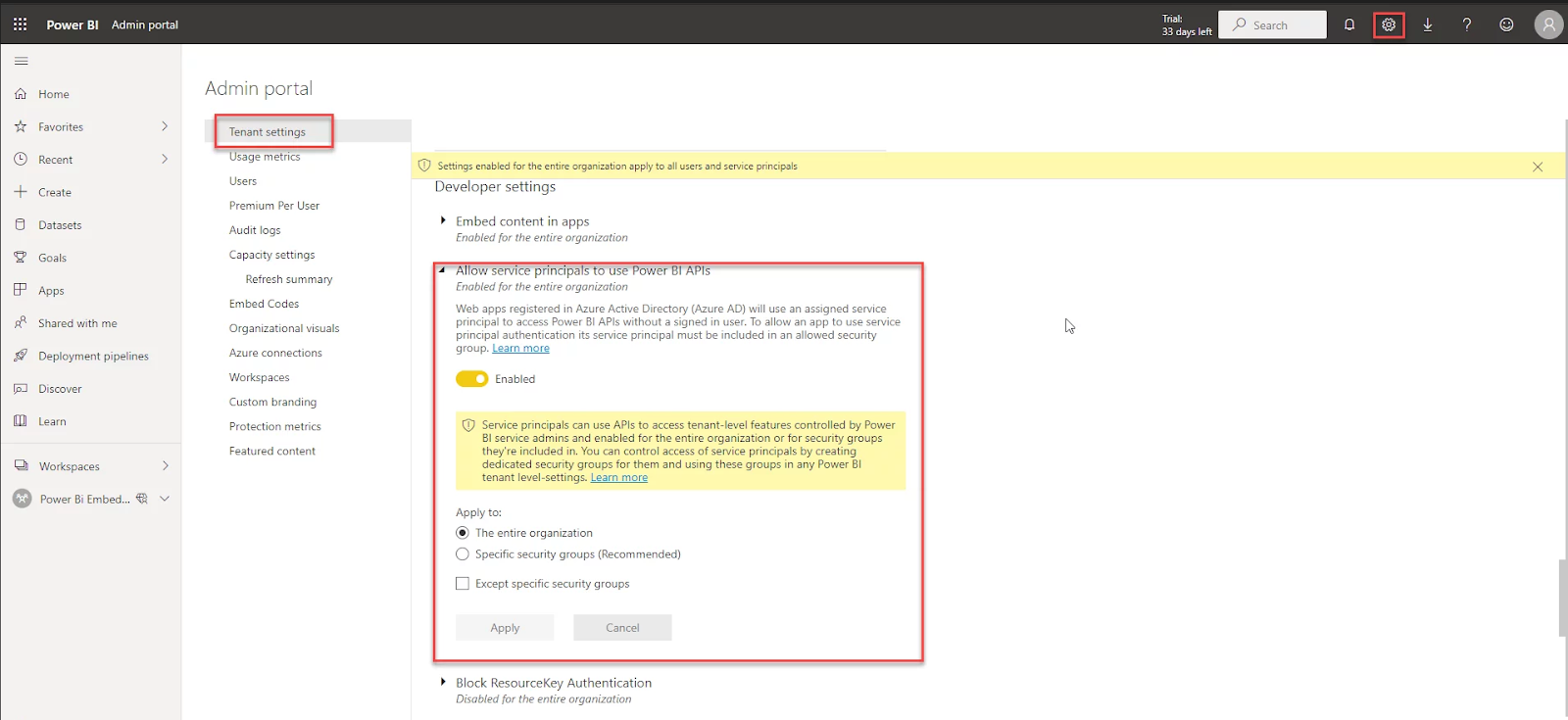This screenshot has height=720, width=1568.
Task: Open Usage metrics in admin menu
Action: click(265, 157)
